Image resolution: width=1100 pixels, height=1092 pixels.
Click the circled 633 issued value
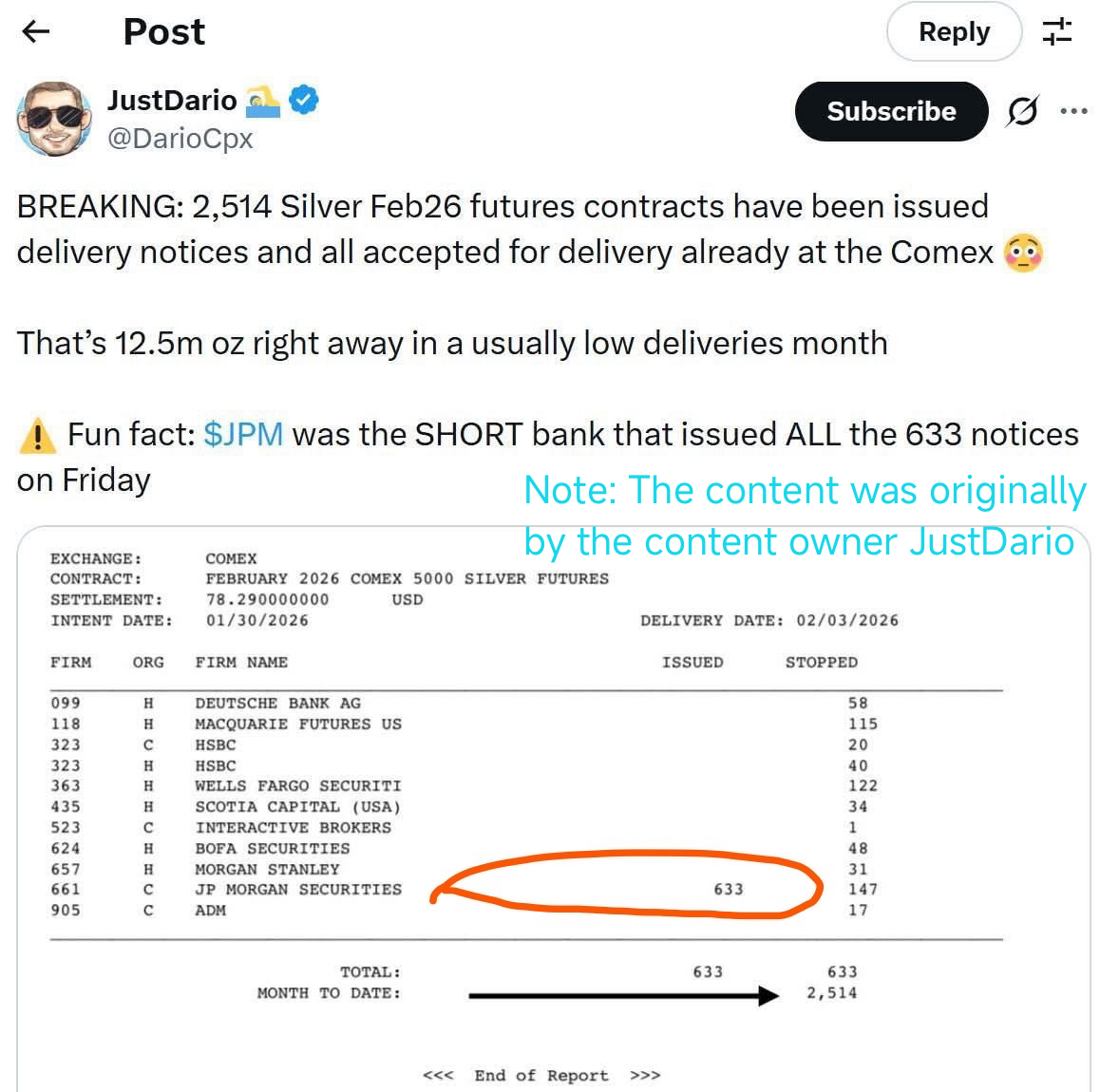pyautogui.click(x=729, y=890)
